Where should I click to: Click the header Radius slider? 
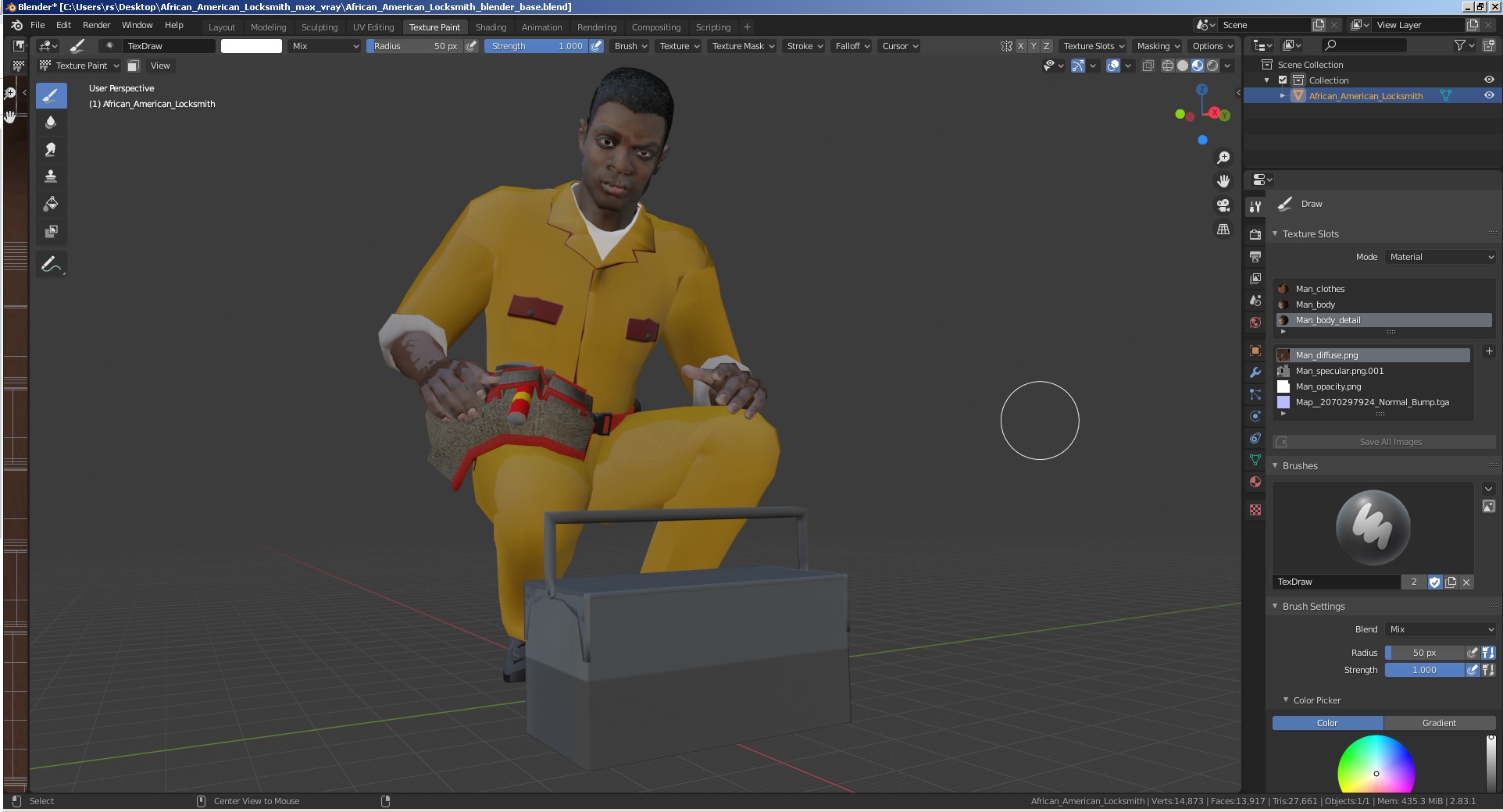(415, 46)
